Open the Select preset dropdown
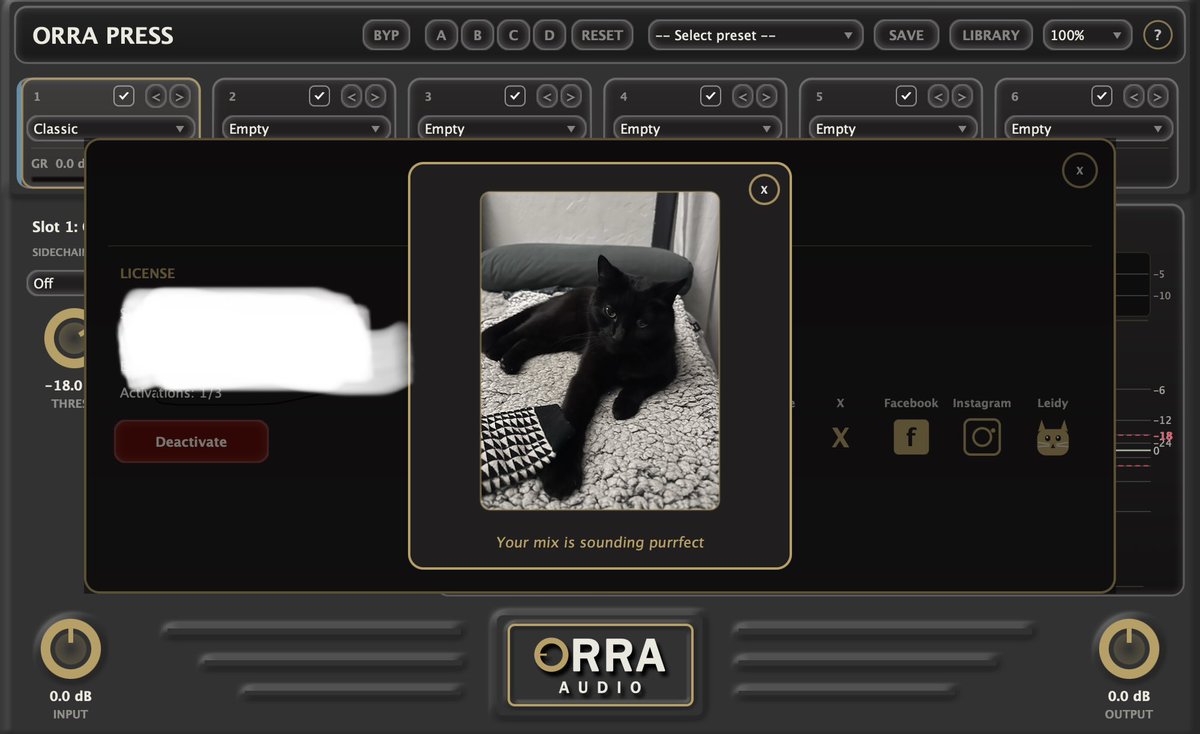Viewport: 1200px width, 734px height. [755, 35]
